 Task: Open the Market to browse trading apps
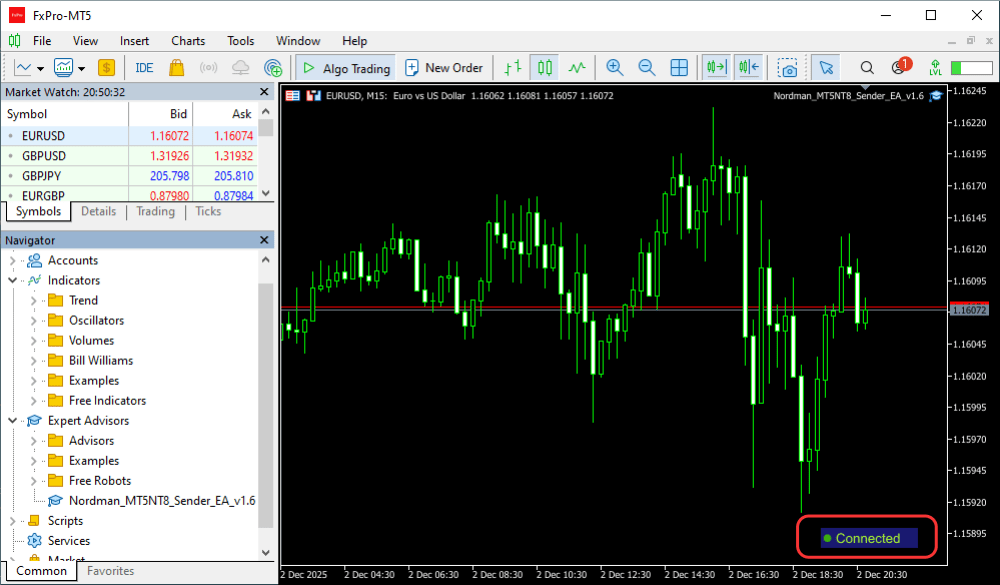[177, 67]
